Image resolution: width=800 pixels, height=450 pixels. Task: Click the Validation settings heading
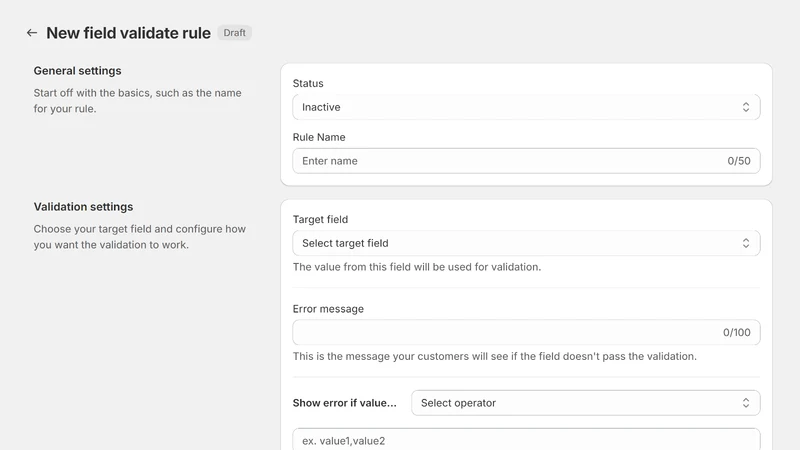[x=83, y=207]
